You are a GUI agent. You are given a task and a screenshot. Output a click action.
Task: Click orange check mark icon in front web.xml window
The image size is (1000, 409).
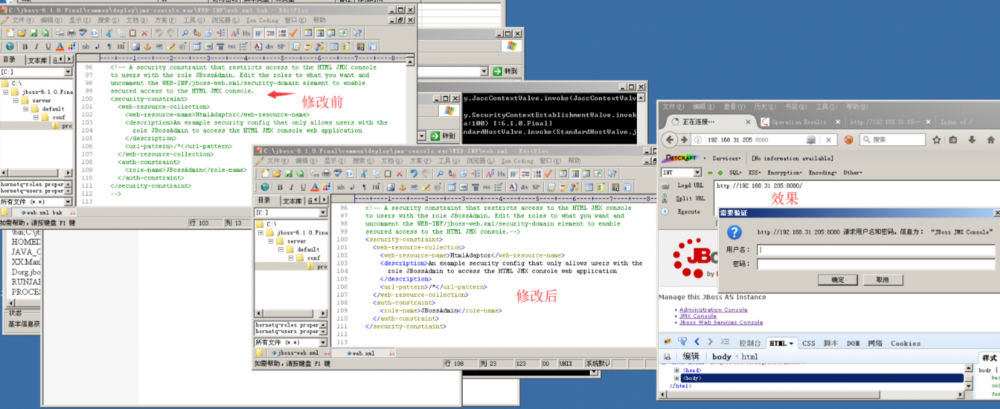tap(548, 174)
